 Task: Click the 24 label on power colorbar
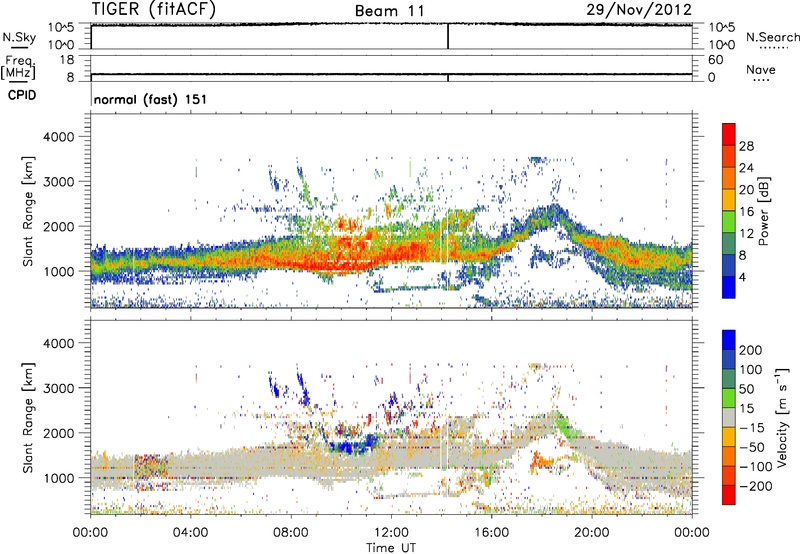(x=746, y=168)
